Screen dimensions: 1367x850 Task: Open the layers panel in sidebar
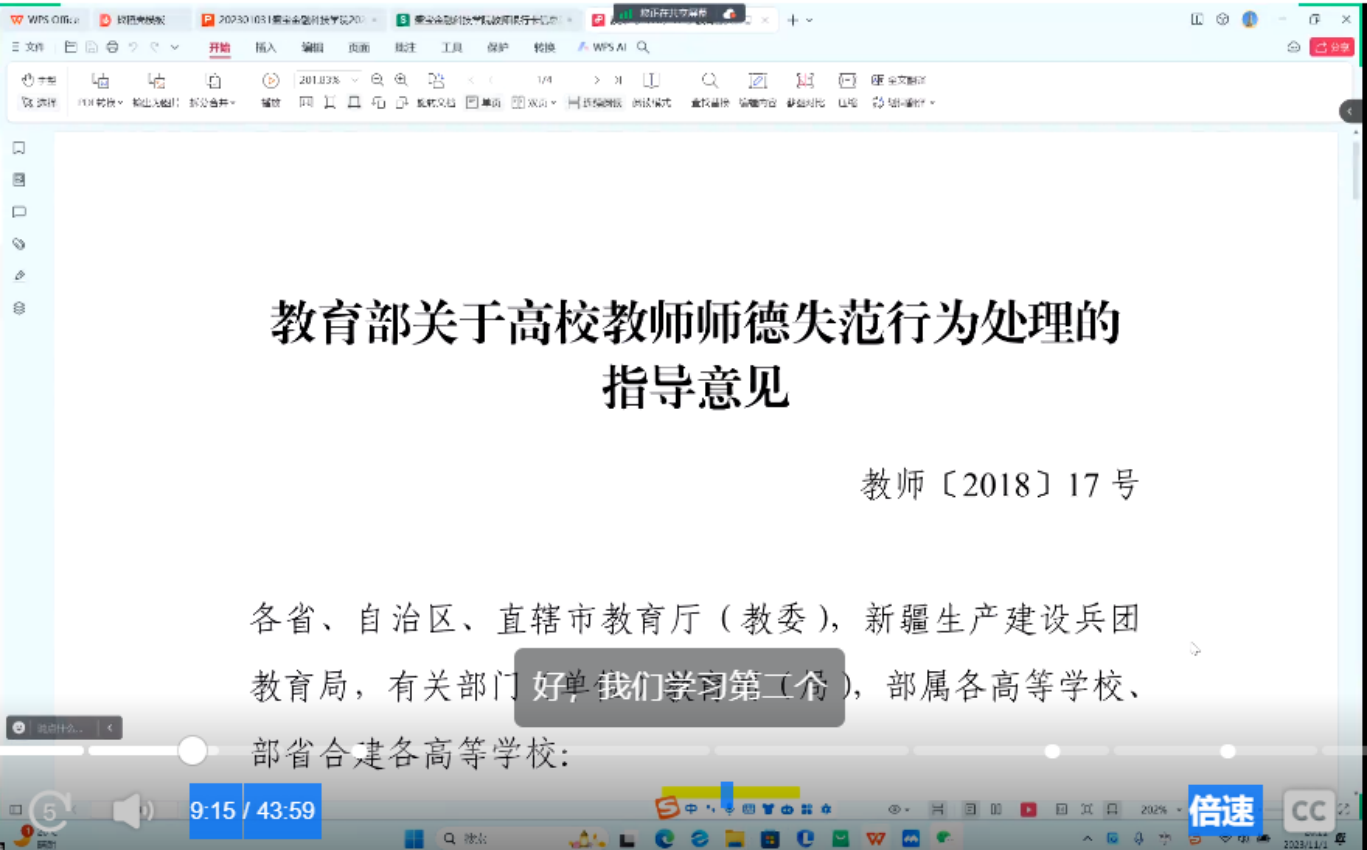[18, 308]
